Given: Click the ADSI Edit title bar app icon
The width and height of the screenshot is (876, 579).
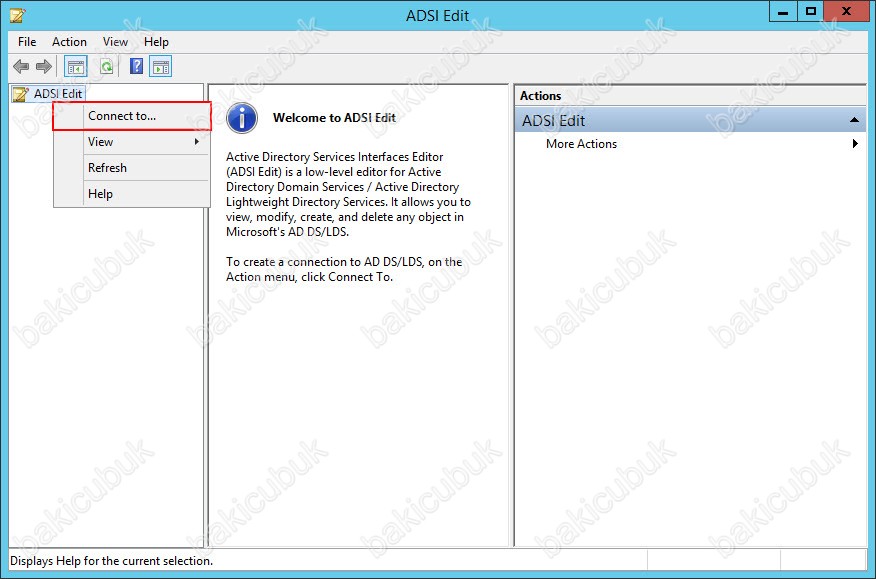Looking at the screenshot, I should [x=17, y=15].
